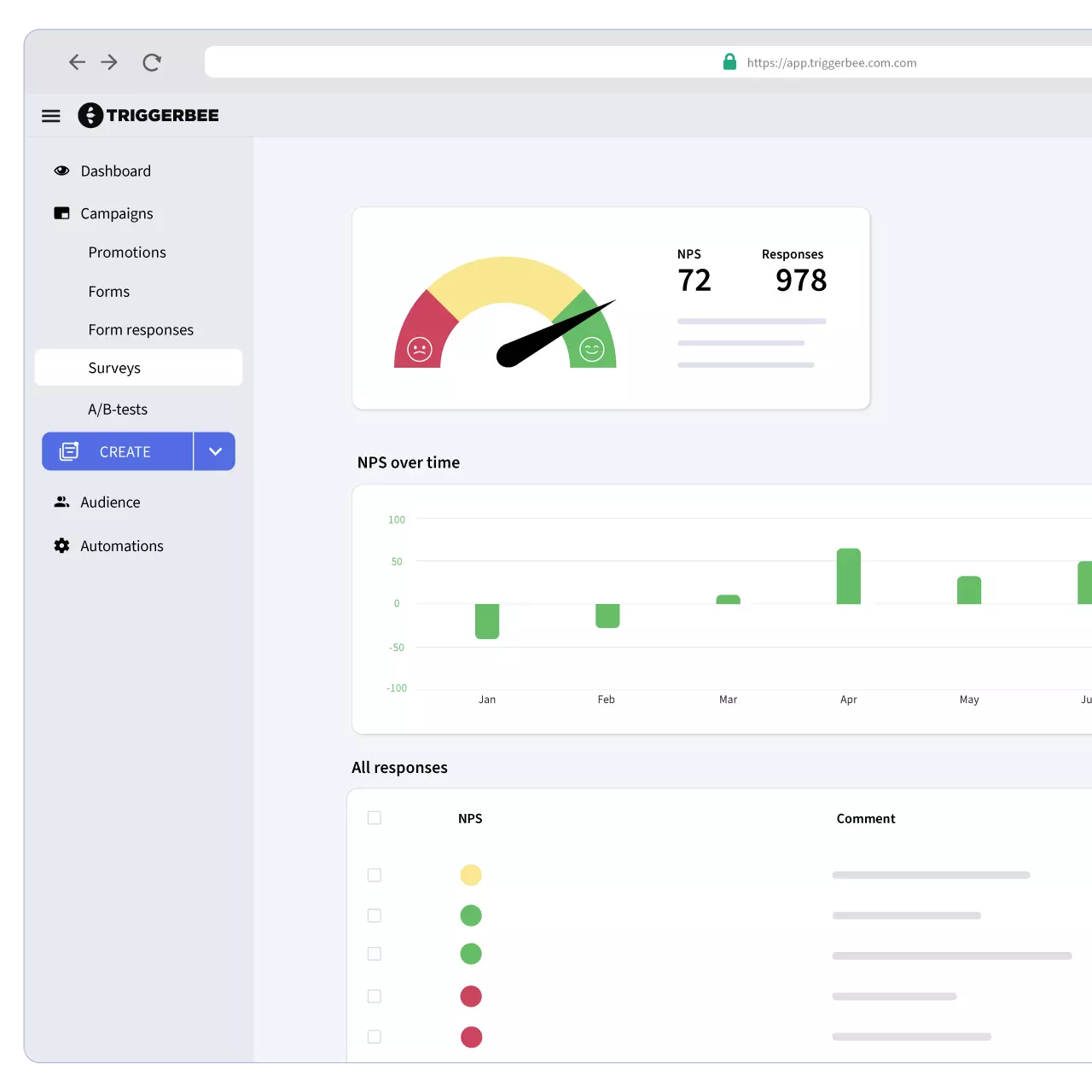This screenshot has height=1092, width=1092.
Task: Go back with the browser back arrow
Action: click(x=77, y=62)
